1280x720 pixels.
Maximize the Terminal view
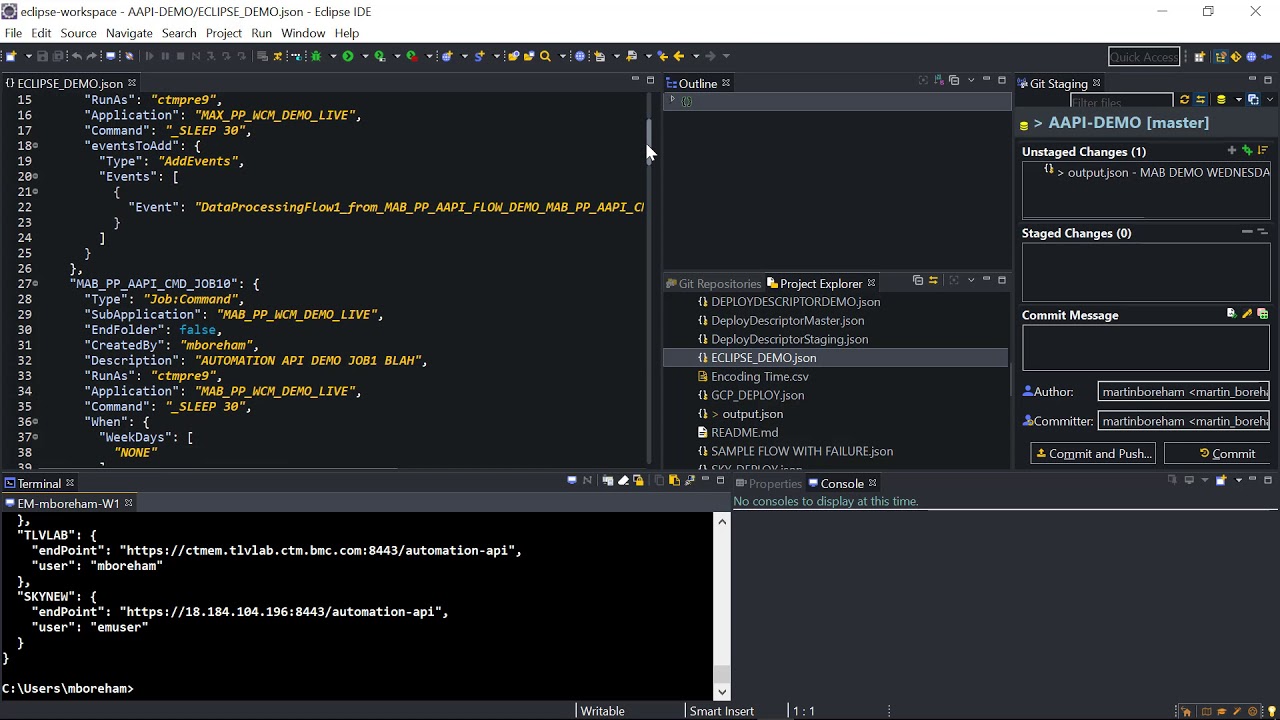[x=720, y=481]
